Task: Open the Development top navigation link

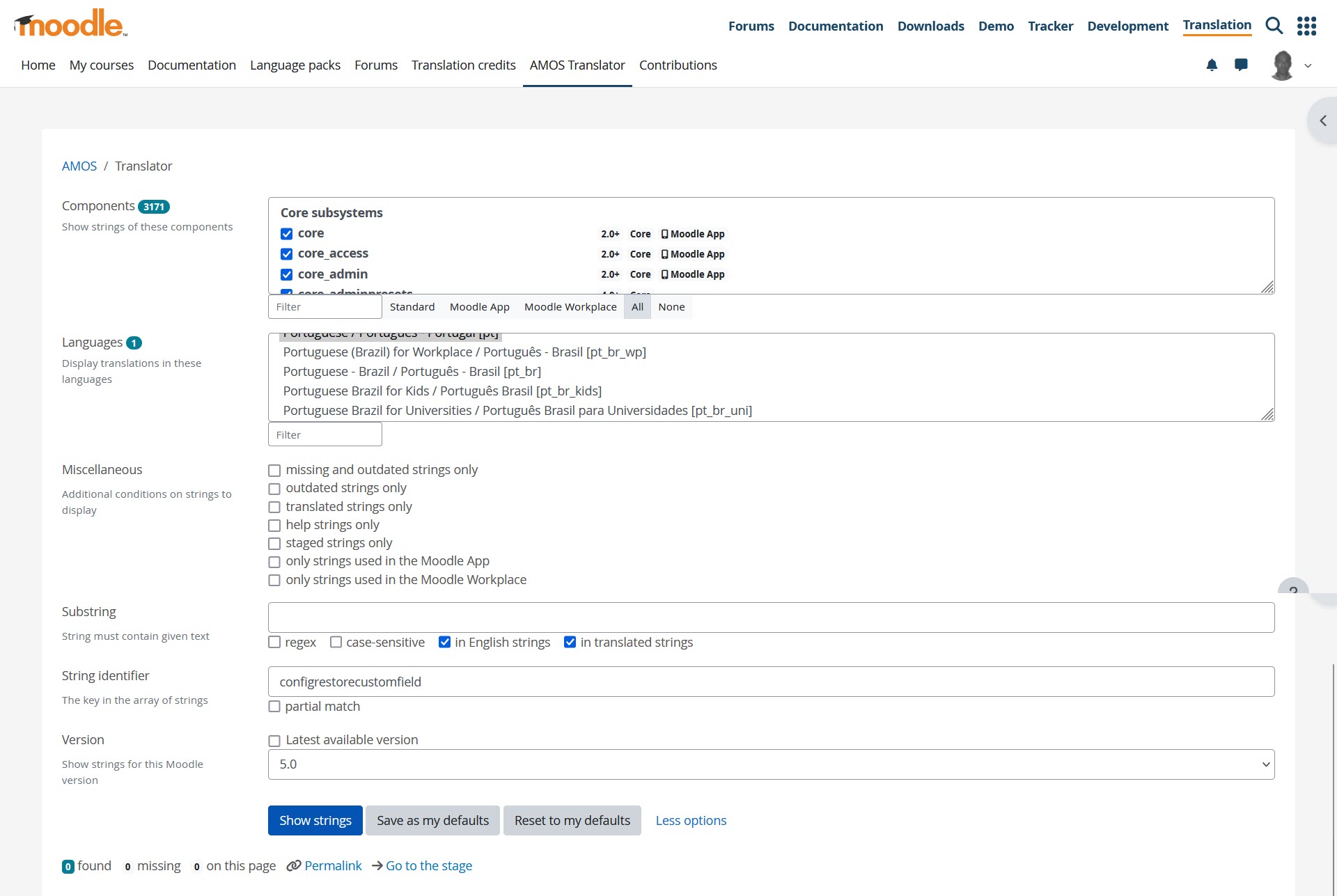Action: point(1127,26)
